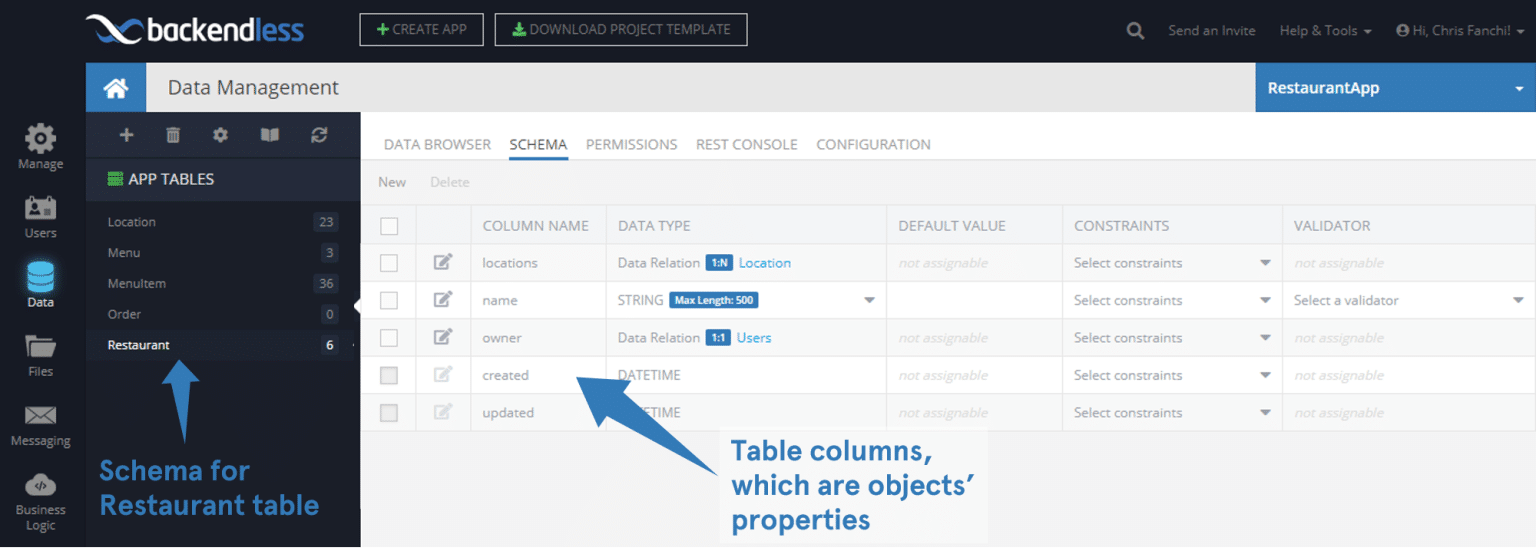
Task: Edit the created column
Action: point(442,375)
